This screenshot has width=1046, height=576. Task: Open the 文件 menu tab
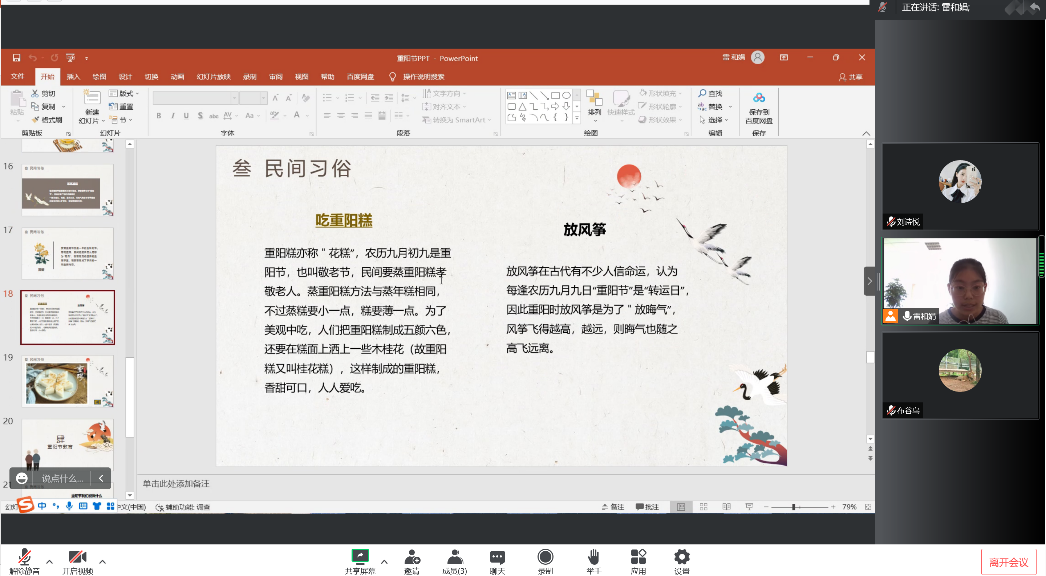tap(18, 76)
